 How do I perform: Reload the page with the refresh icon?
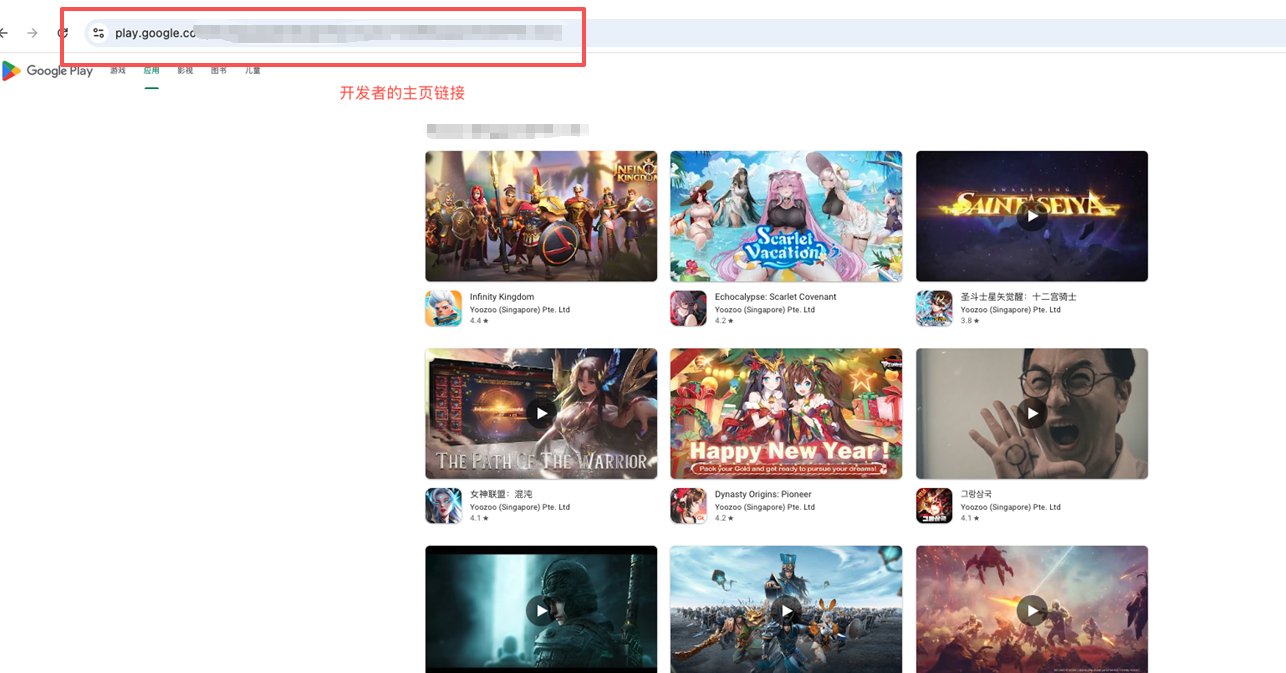tap(62, 33)
